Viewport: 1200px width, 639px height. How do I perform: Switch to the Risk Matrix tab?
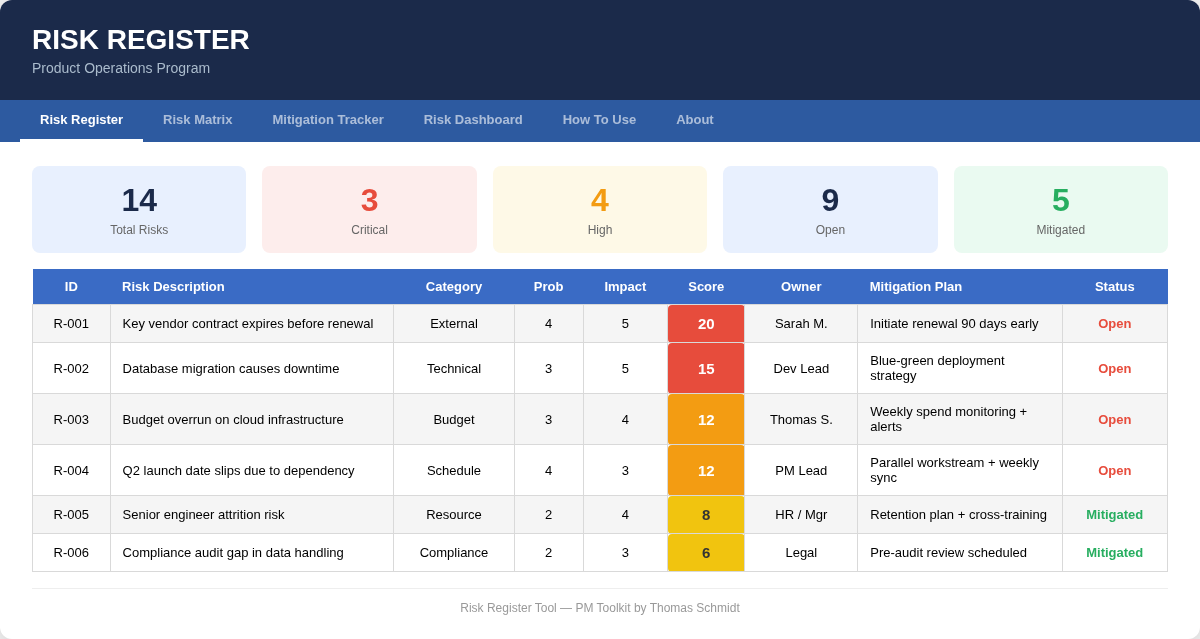click(x=197, y=119)
